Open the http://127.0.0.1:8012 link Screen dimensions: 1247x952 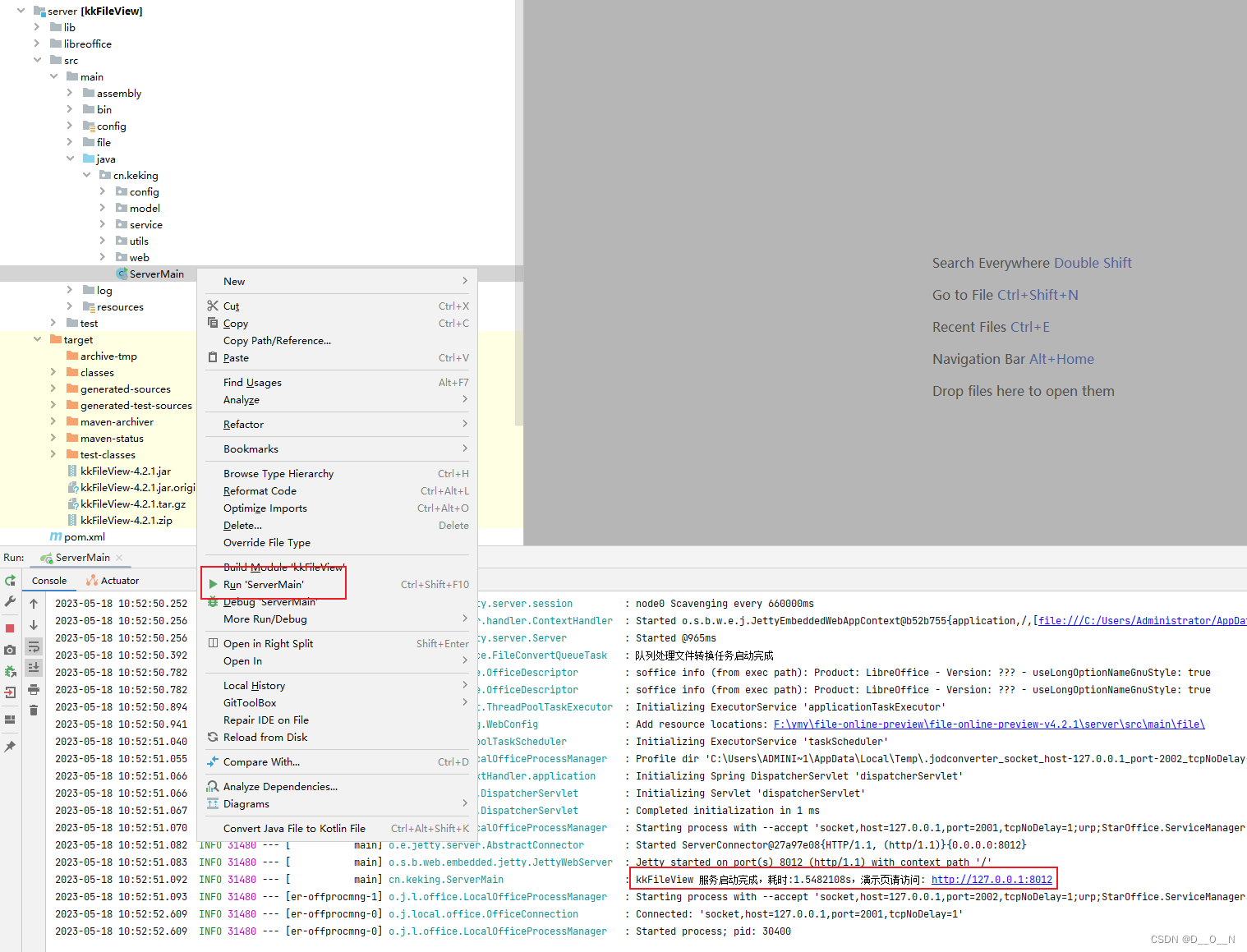tap(992, 880)
